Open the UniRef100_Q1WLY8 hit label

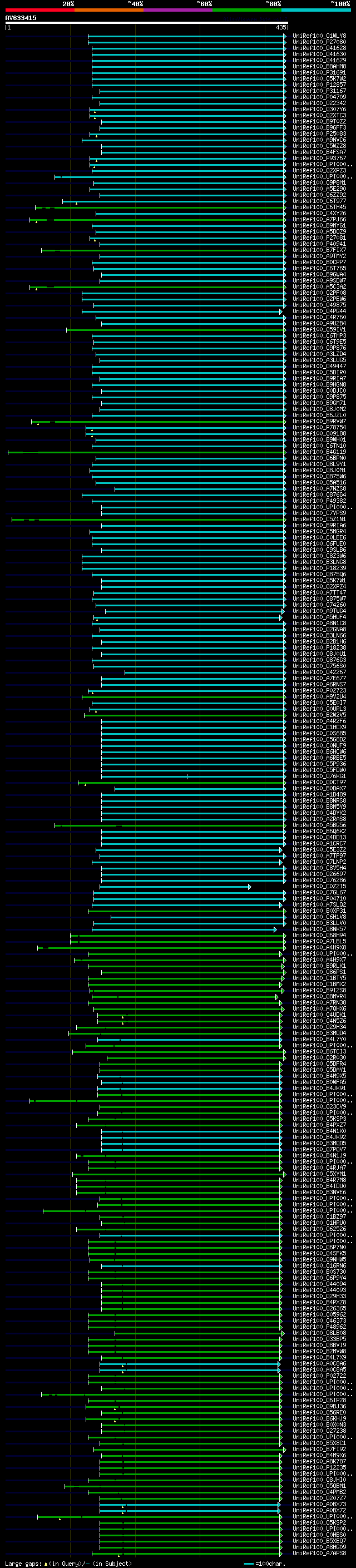point(319,36)
